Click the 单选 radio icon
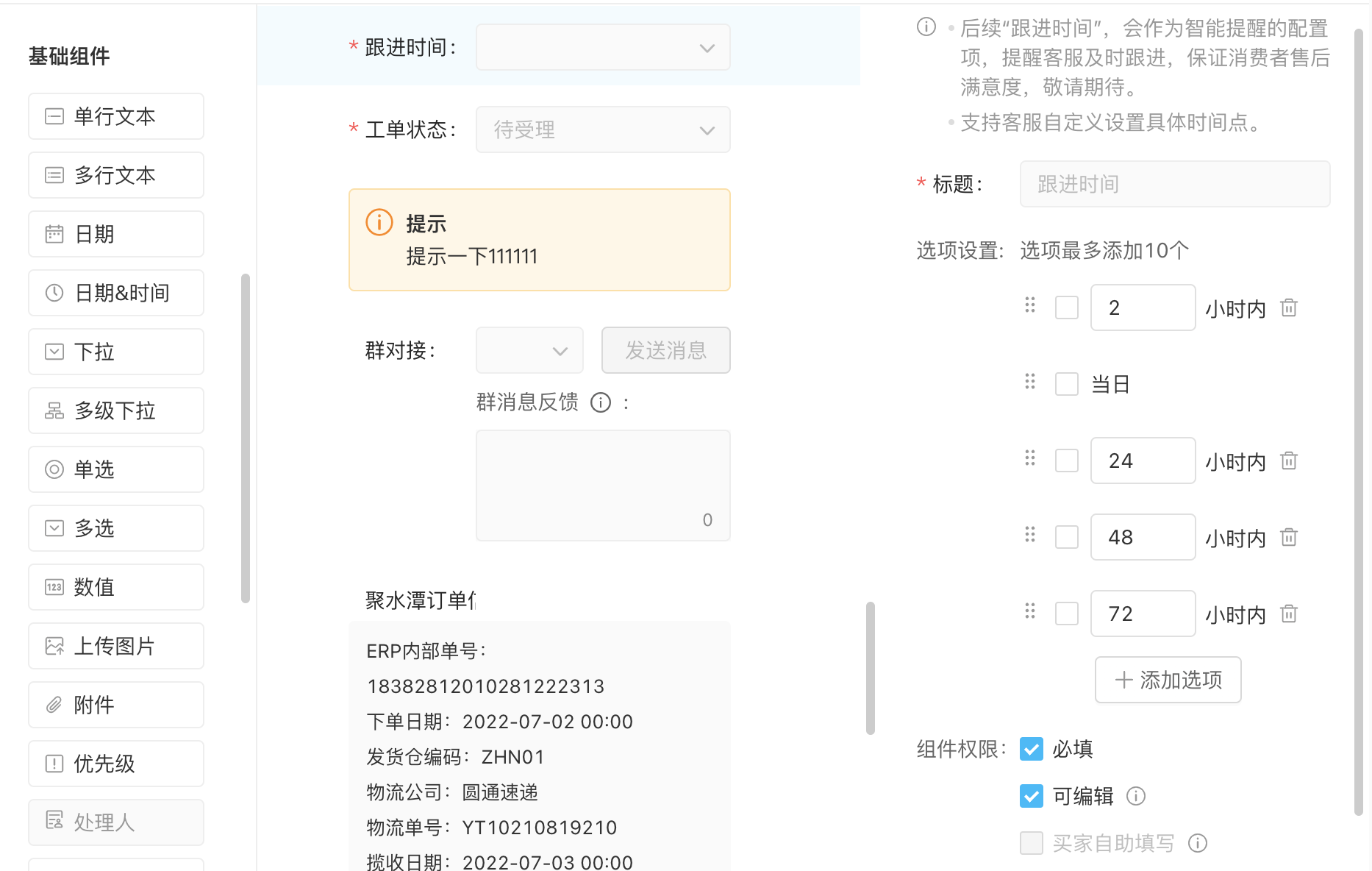 coord(54,469)
